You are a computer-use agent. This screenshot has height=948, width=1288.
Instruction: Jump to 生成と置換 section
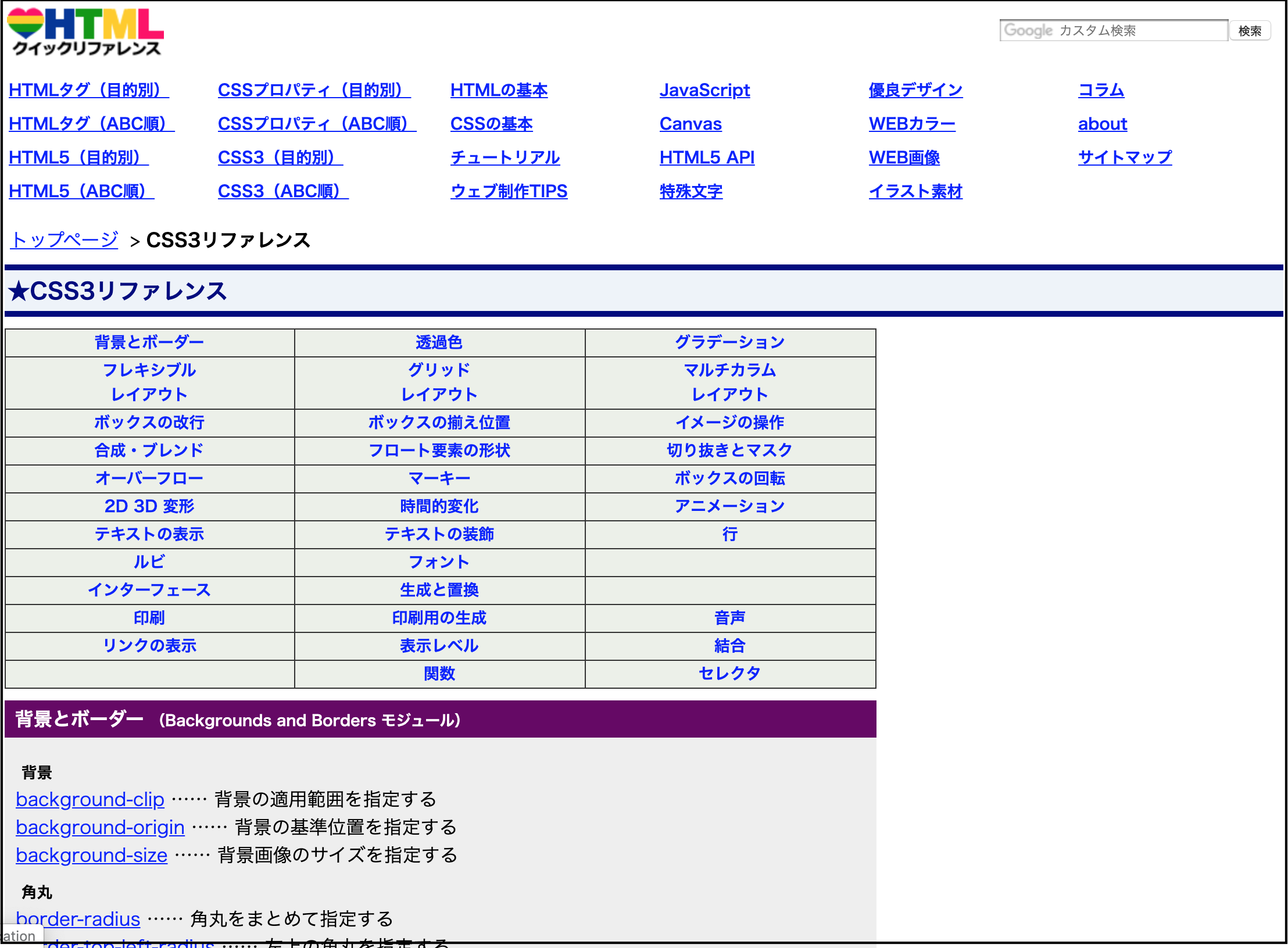[x=439, y=590]
